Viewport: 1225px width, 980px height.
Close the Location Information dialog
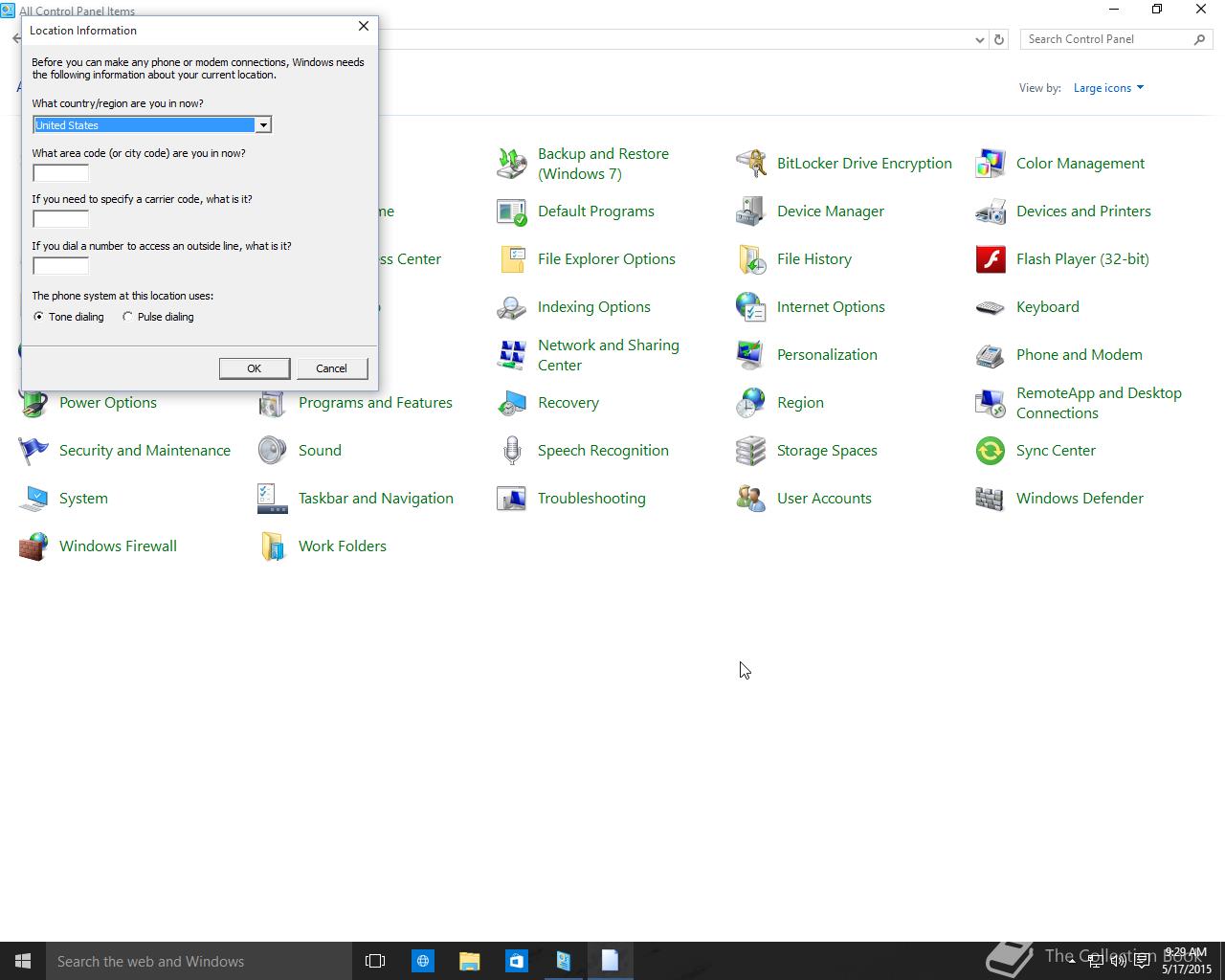pyautogui.click(x=364, y=27)
